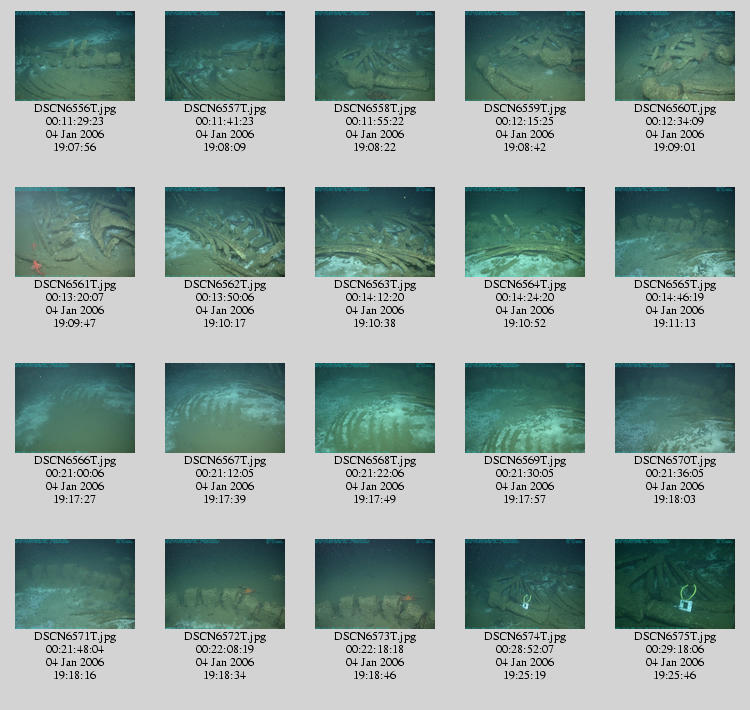The height and width of the screenshot is (710, 750).
Task: Open thumbnail DSCN6574T.jpg with marker
Action: [525, 584]
